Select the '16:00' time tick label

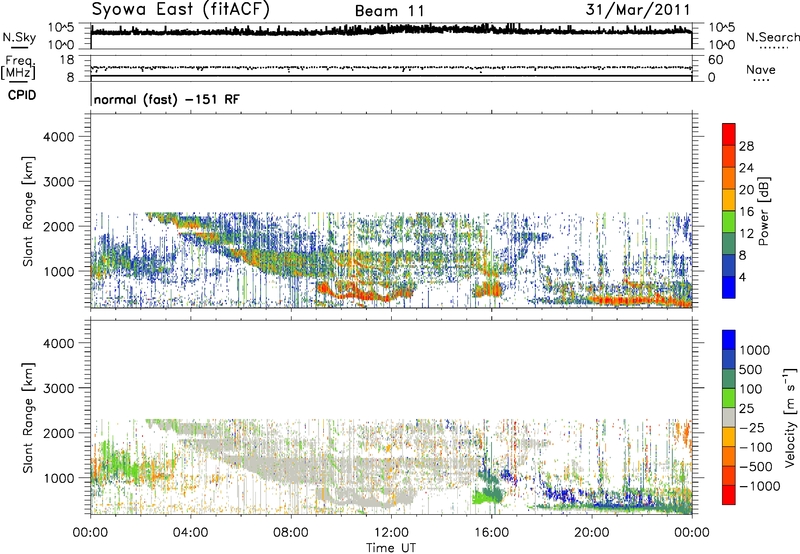click(x=491, y=533)
